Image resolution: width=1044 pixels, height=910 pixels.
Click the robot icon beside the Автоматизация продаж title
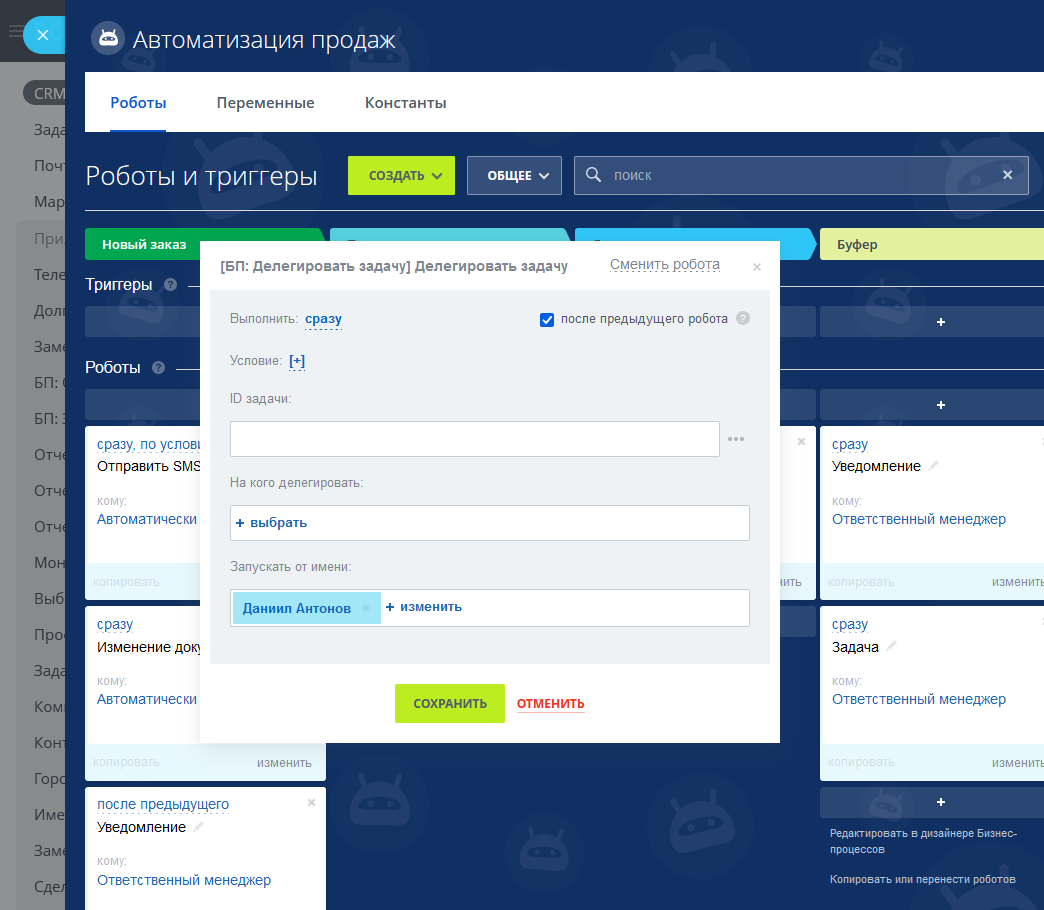[108, 39]
